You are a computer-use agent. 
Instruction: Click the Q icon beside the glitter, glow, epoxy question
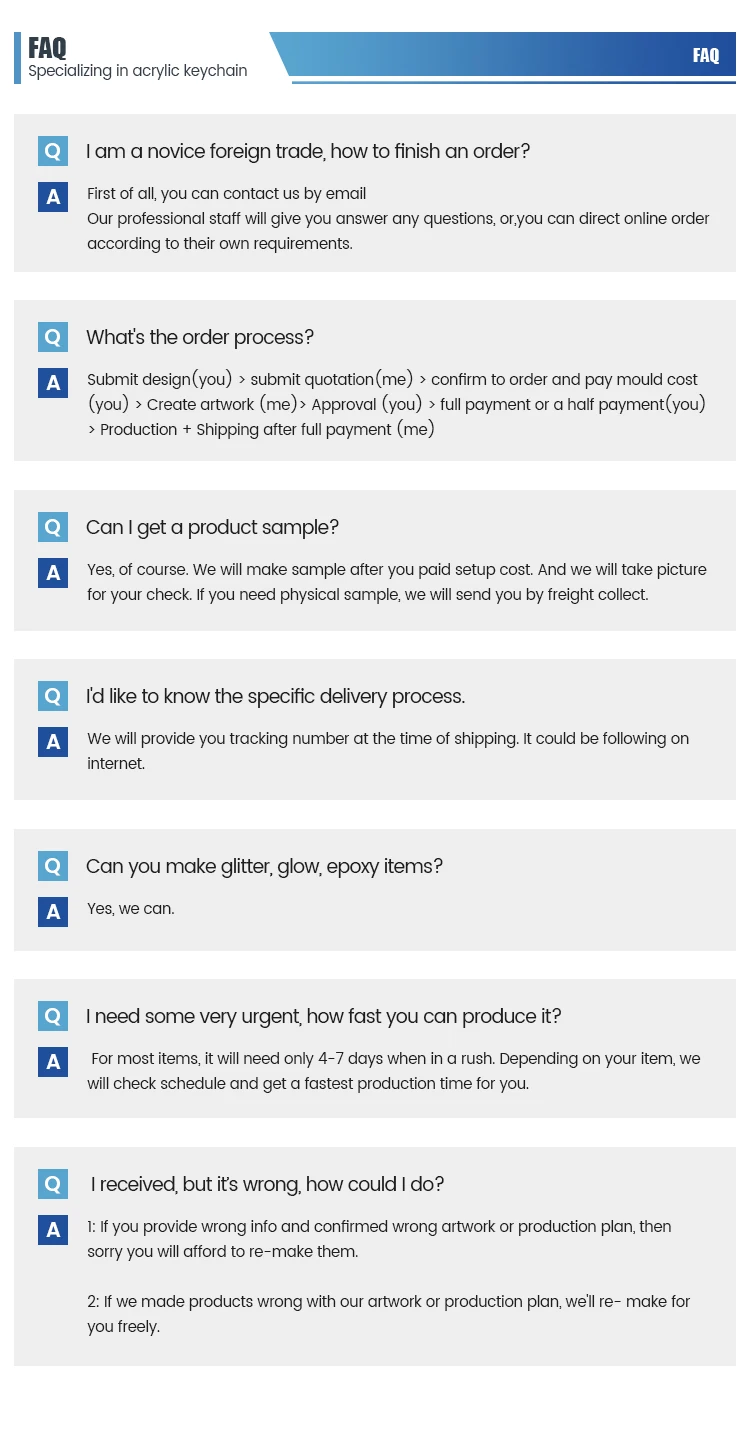tap(53, 866)
